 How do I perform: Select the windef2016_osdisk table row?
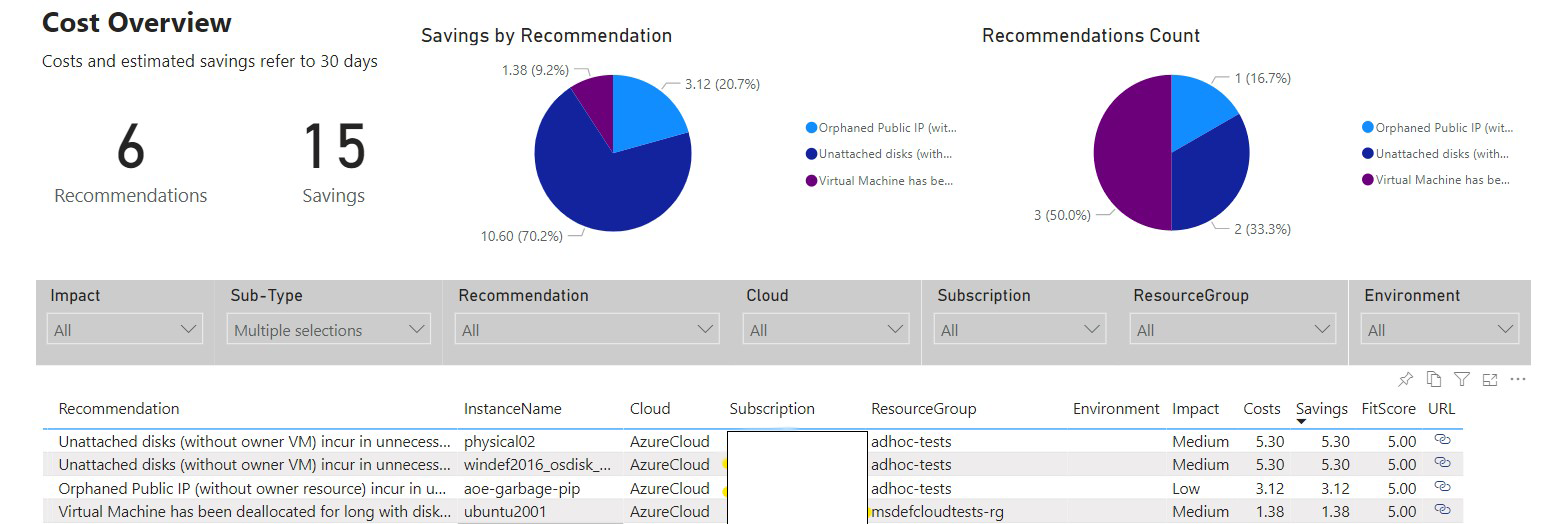[752, 464]
